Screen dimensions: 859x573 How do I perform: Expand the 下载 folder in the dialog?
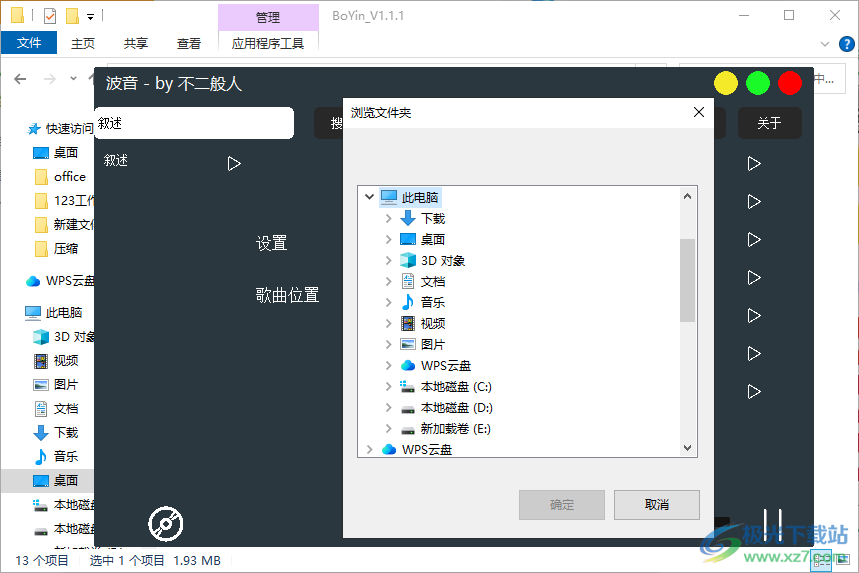tap(388, 219)
